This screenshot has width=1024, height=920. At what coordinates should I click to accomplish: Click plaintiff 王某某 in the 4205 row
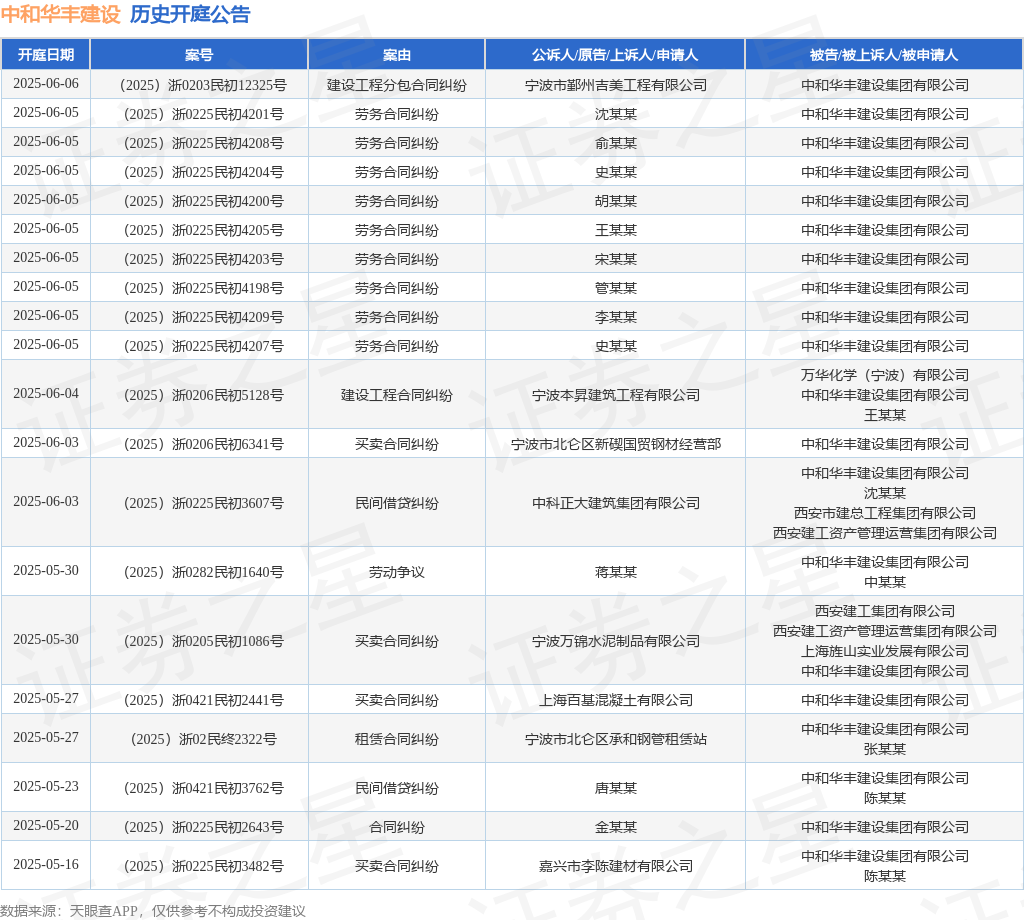pos(615,230)
